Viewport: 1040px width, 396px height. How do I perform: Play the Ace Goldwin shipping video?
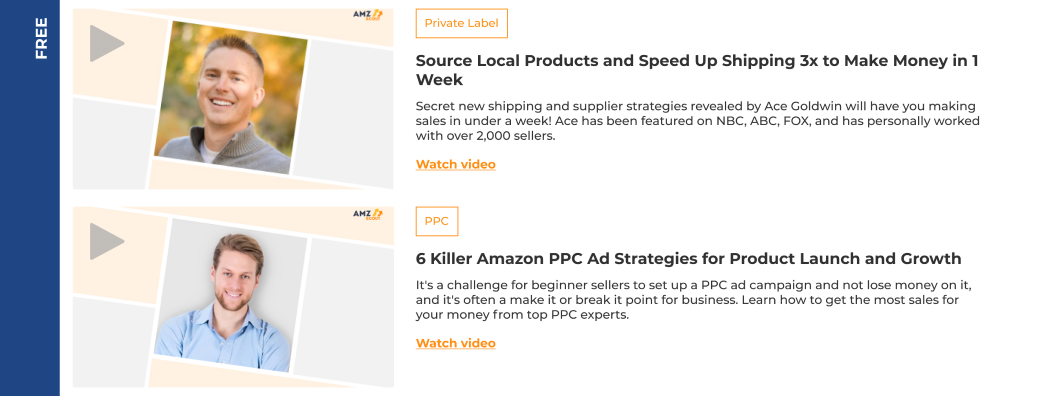pos(107,44)
